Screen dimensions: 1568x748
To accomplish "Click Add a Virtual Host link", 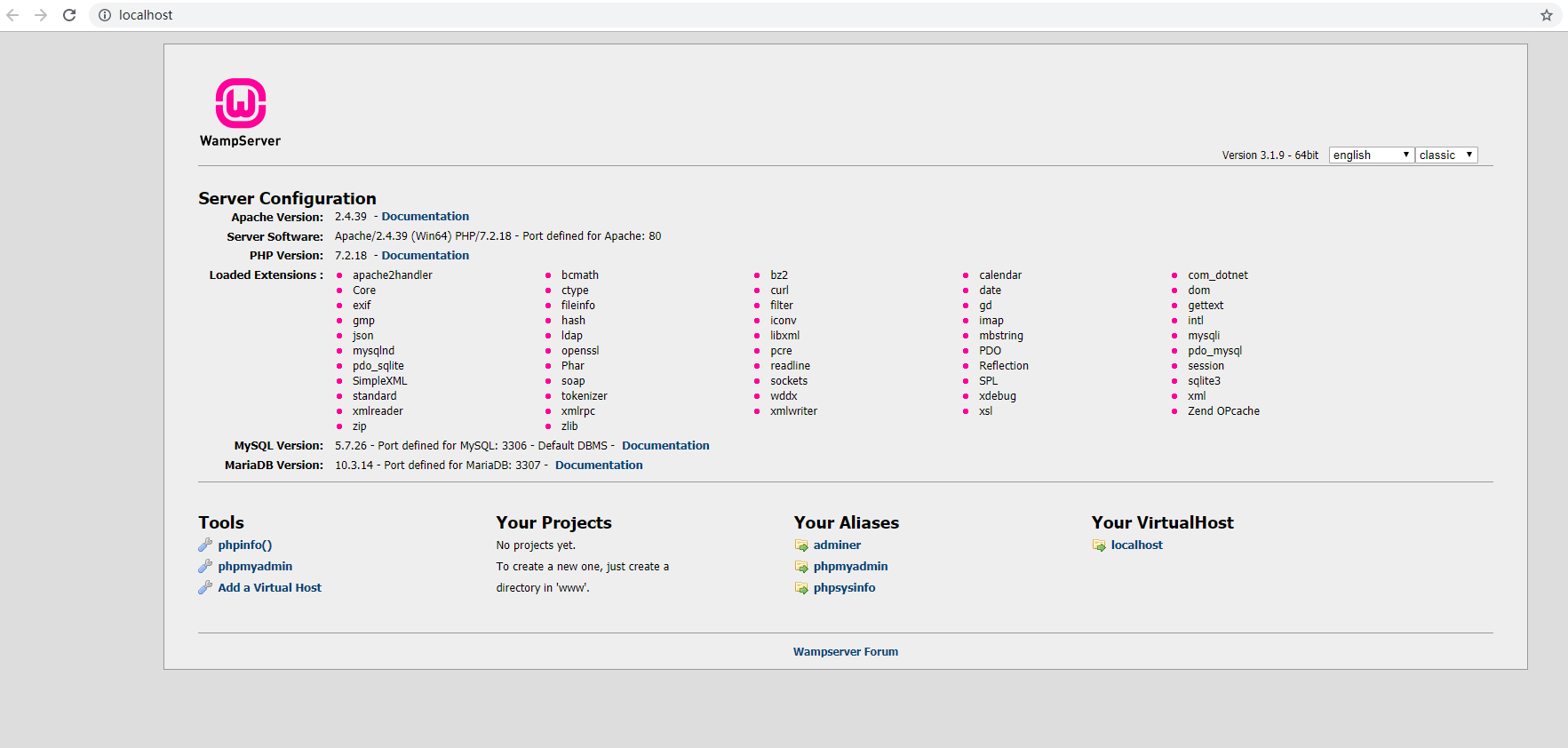I will point(270,588).
